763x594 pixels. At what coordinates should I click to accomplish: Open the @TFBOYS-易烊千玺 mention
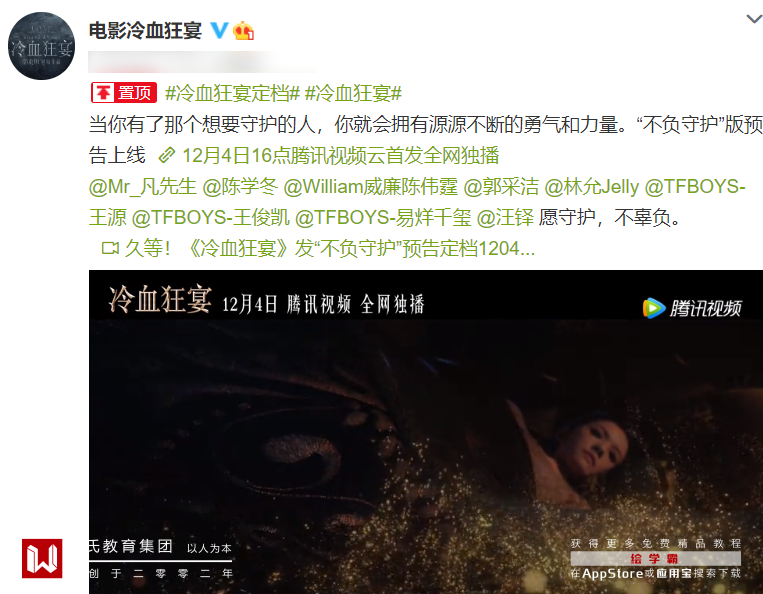(383, 217)
